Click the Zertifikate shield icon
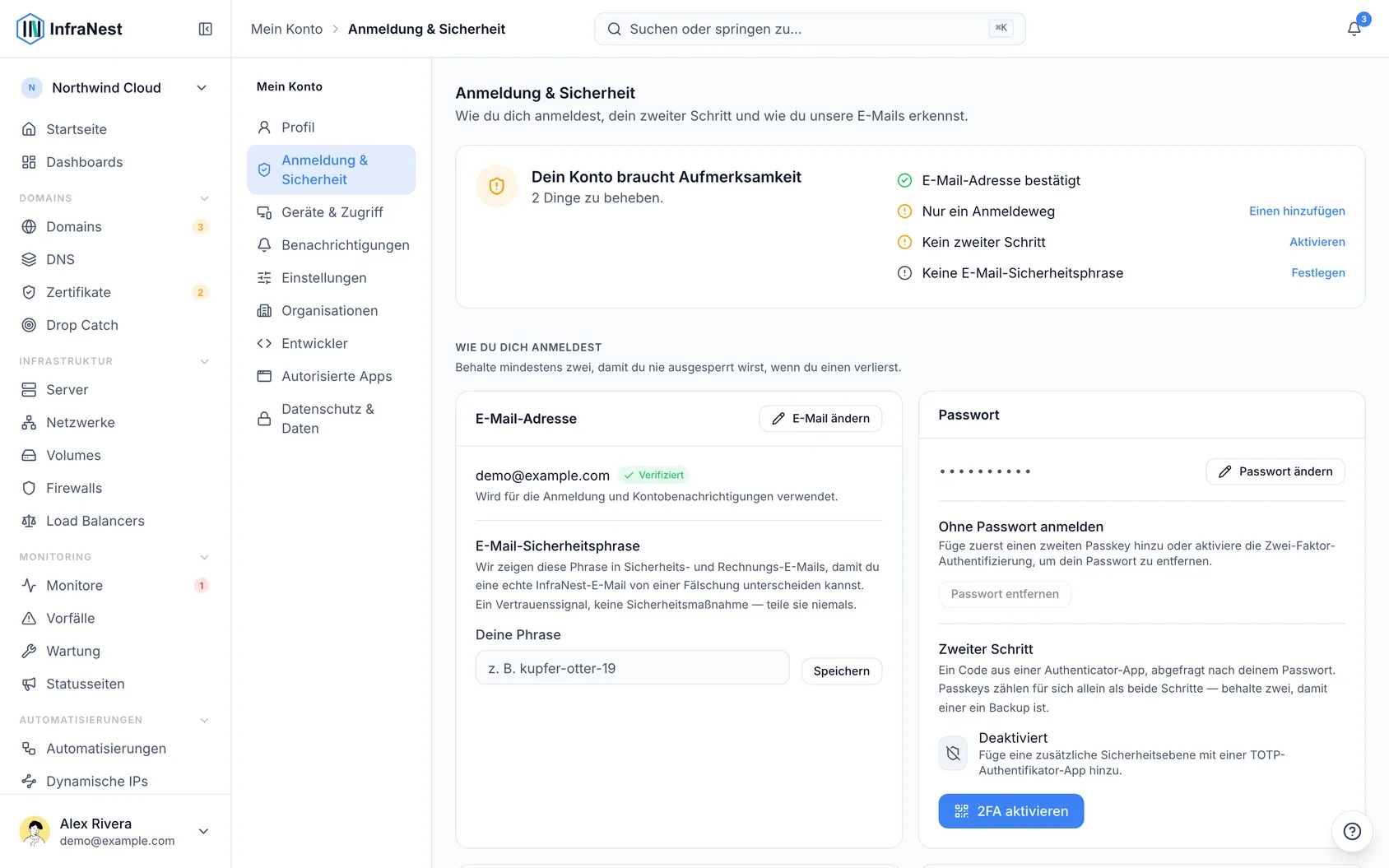The height and width of the screenshot is (868, 1389). point(29,292)
